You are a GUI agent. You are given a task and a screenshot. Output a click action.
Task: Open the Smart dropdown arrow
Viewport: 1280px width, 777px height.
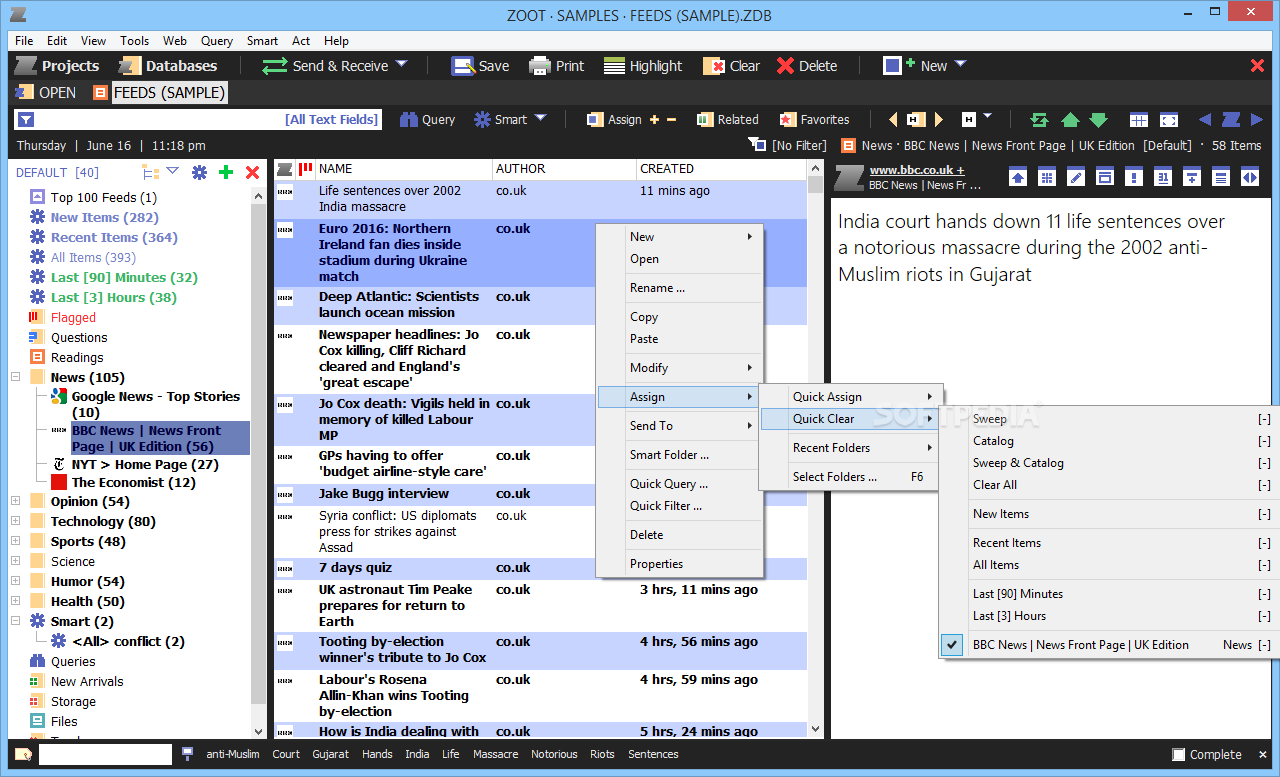541,118
